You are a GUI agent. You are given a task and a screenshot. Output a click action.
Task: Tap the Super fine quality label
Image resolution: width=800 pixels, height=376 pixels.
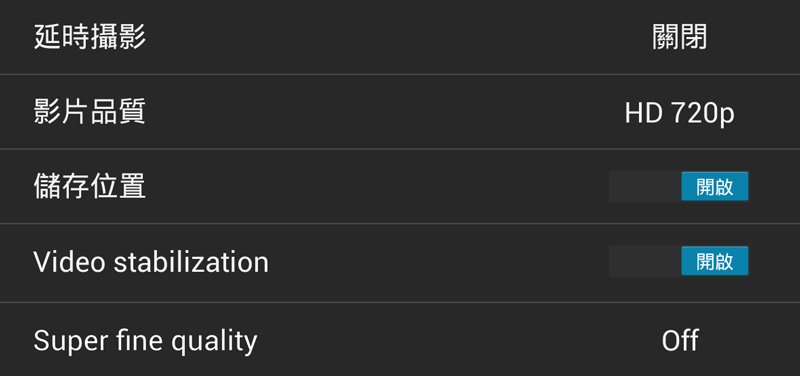pos(145,341)
